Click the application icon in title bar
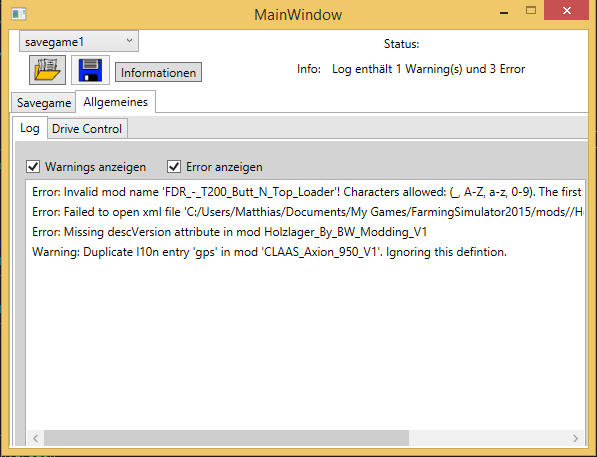The image size is (597, 457). [x=18, y=14]
